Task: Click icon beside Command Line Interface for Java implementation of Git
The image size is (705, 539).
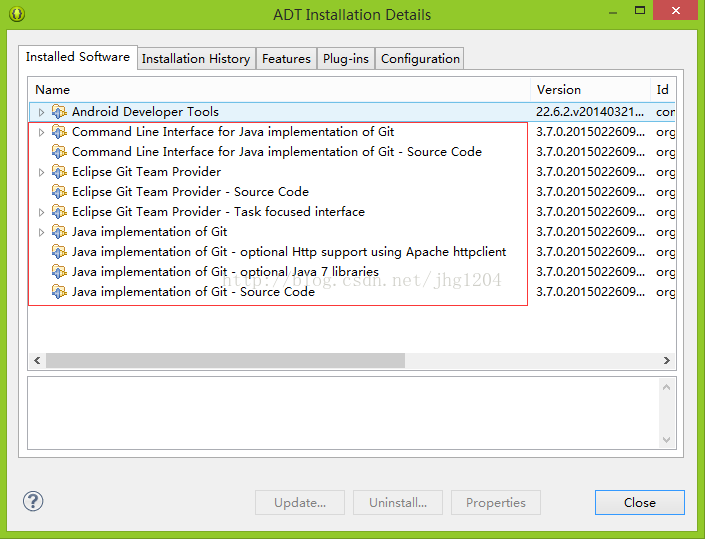Action: tap(59, 132)
